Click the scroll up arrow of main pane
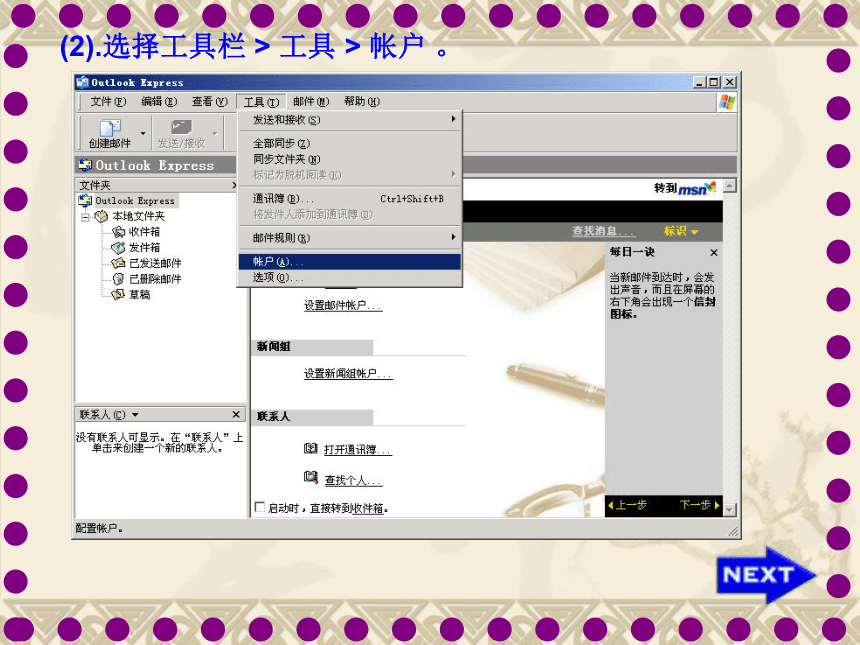The image size is (860, 645). 729,185
